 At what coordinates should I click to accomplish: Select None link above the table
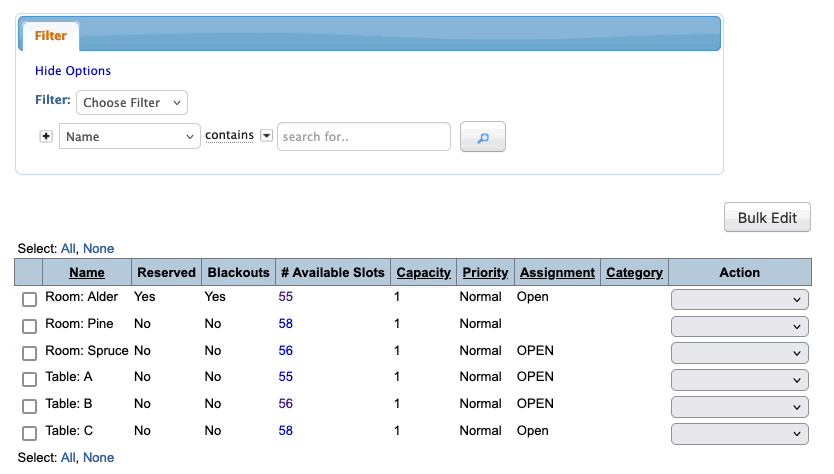click(98, 248)
